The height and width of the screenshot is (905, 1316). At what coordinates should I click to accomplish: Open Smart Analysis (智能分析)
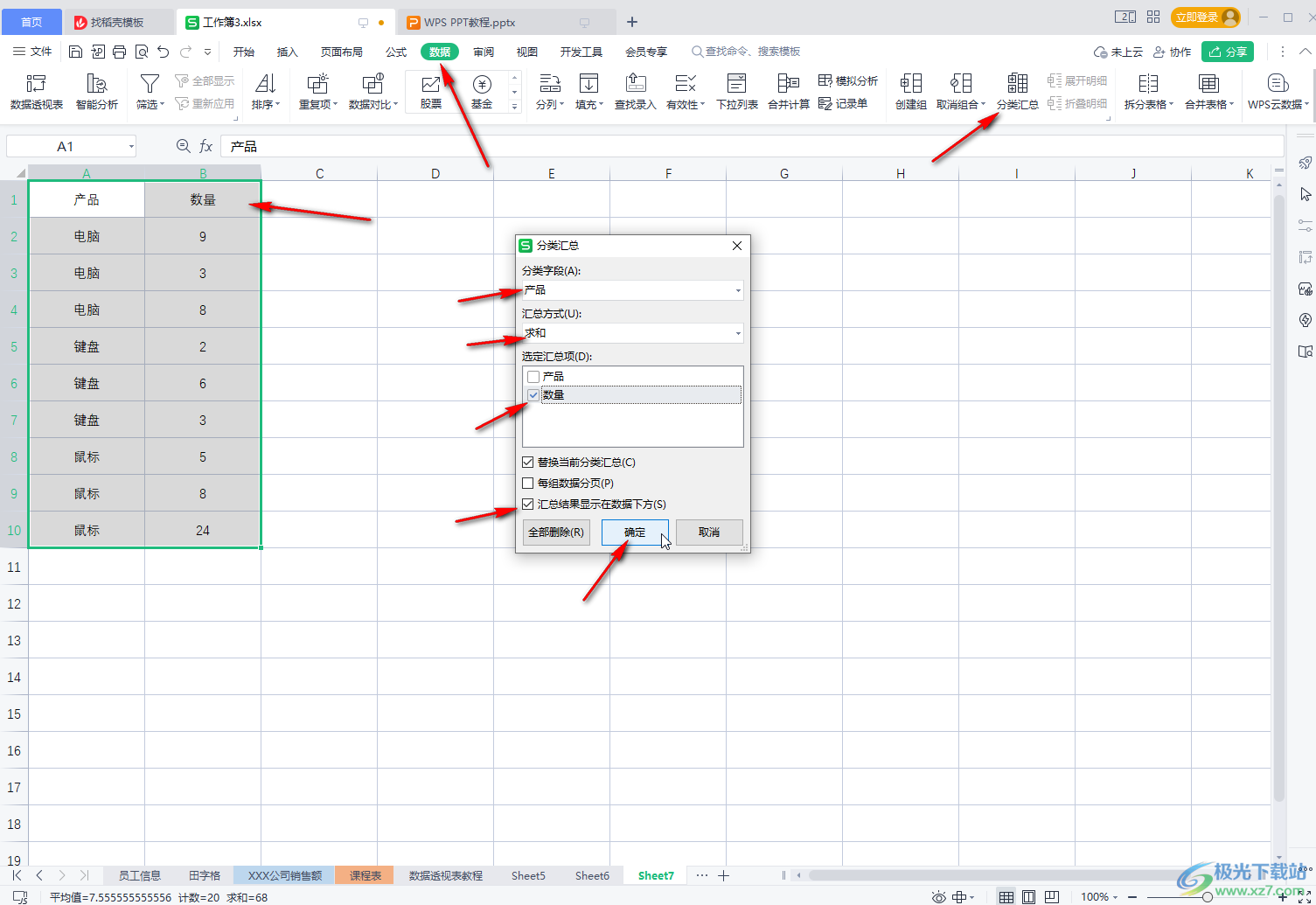point(97,92)
